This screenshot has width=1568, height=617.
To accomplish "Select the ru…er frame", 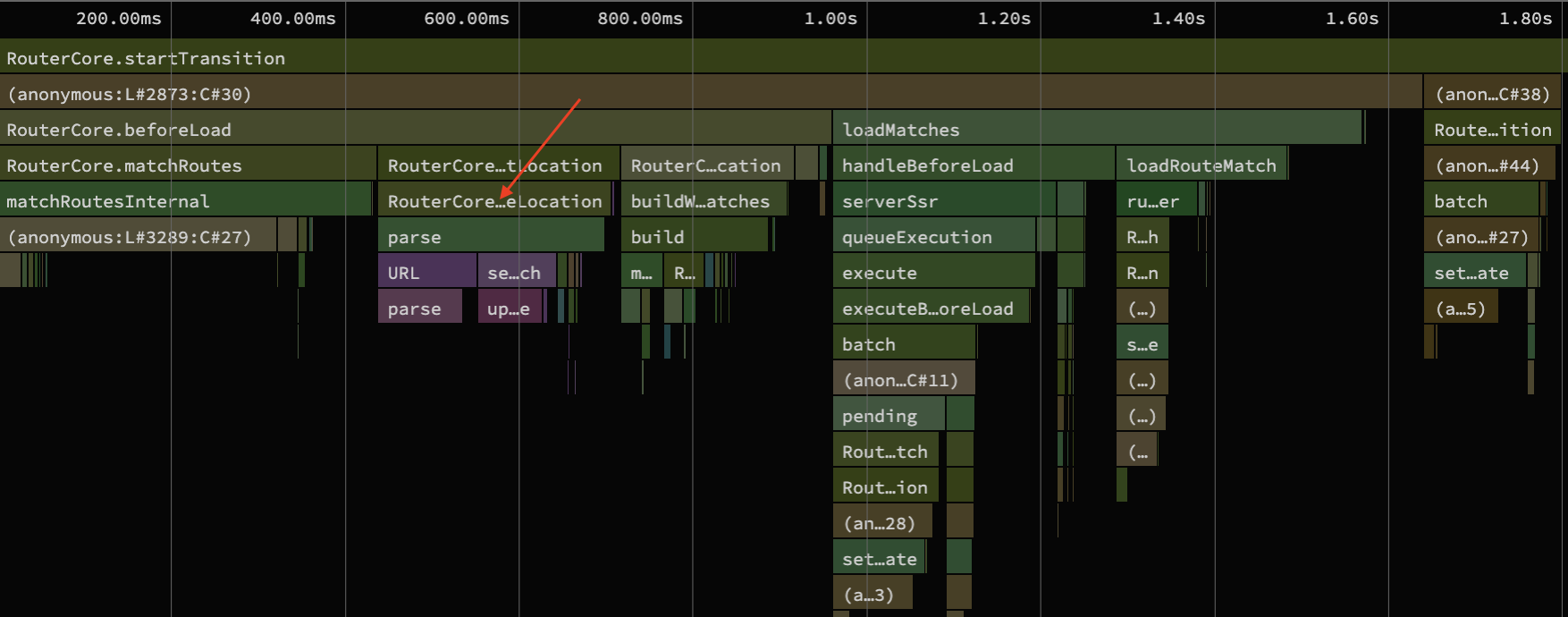I will [1157, 200].
